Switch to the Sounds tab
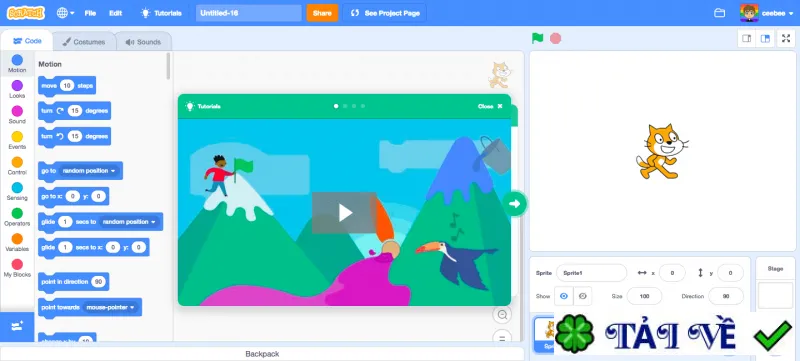 [x=143, y=42]
